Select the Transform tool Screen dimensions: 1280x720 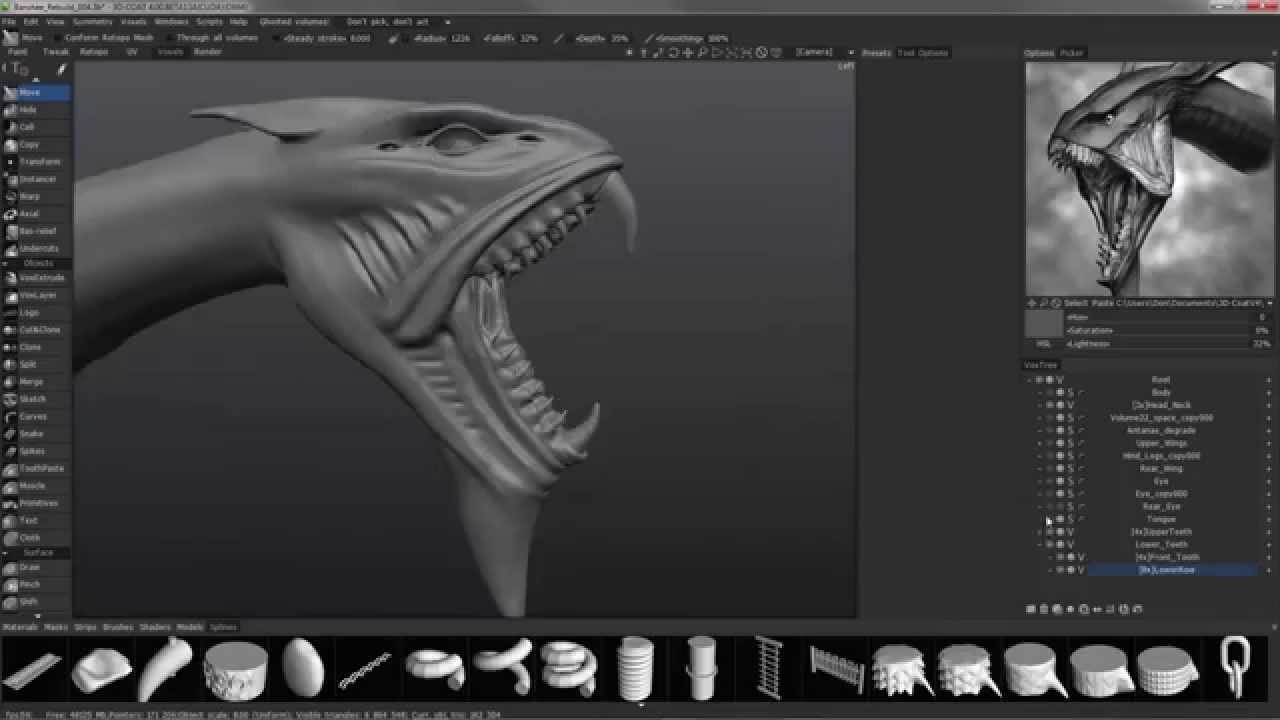(35, 161)
